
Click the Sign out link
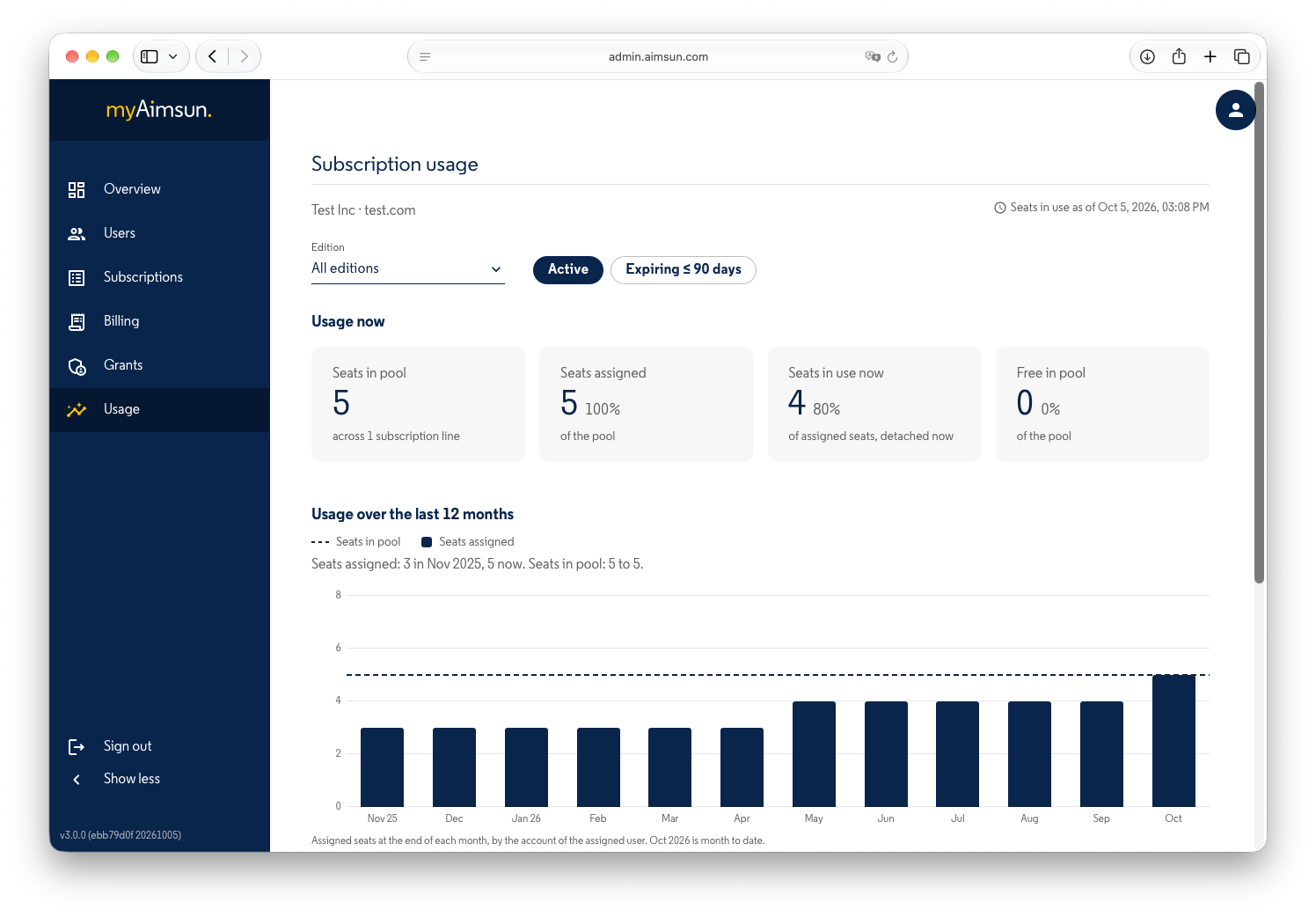(x=128, y=746)
